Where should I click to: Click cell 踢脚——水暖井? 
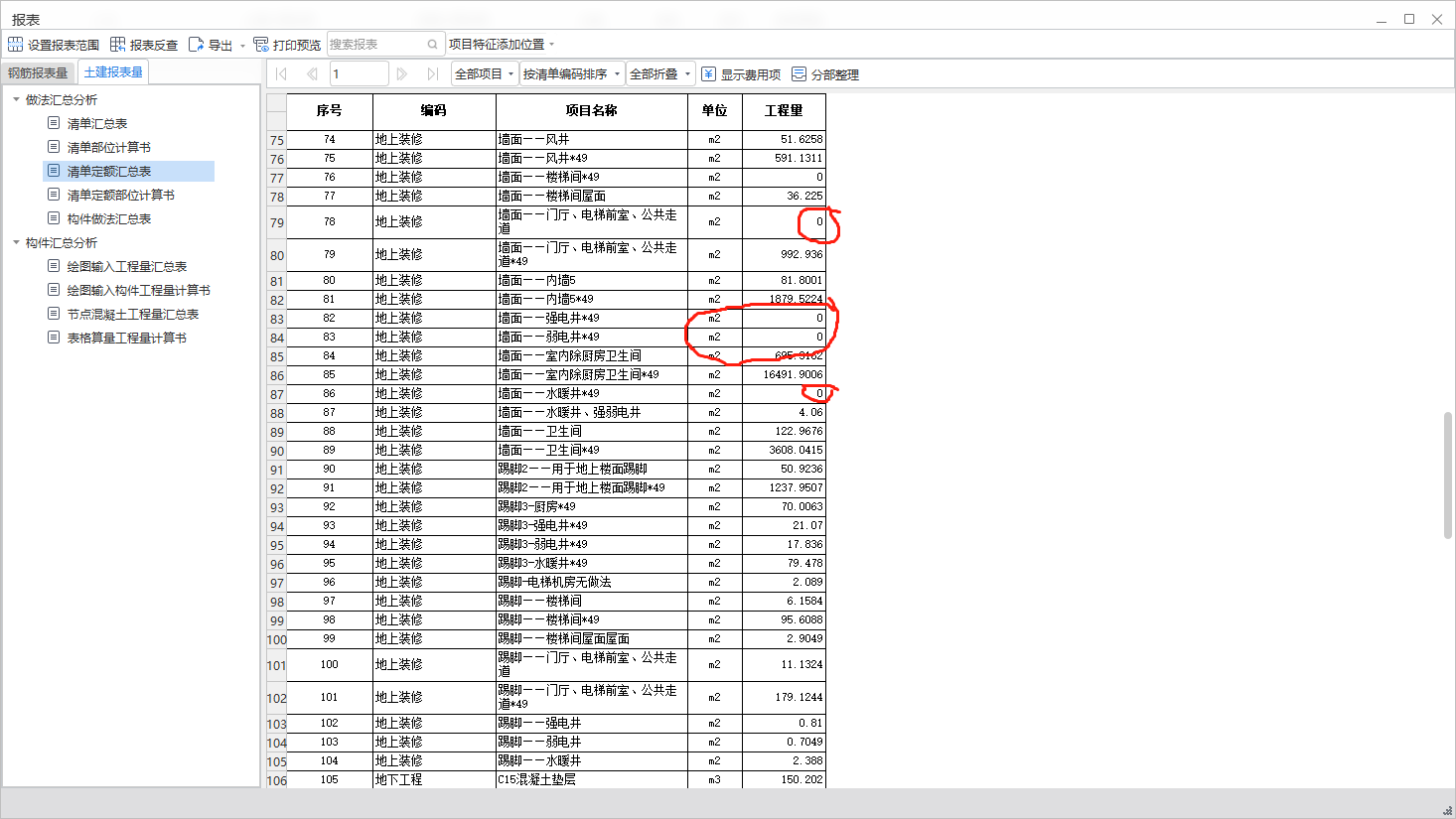pos(592,760)
